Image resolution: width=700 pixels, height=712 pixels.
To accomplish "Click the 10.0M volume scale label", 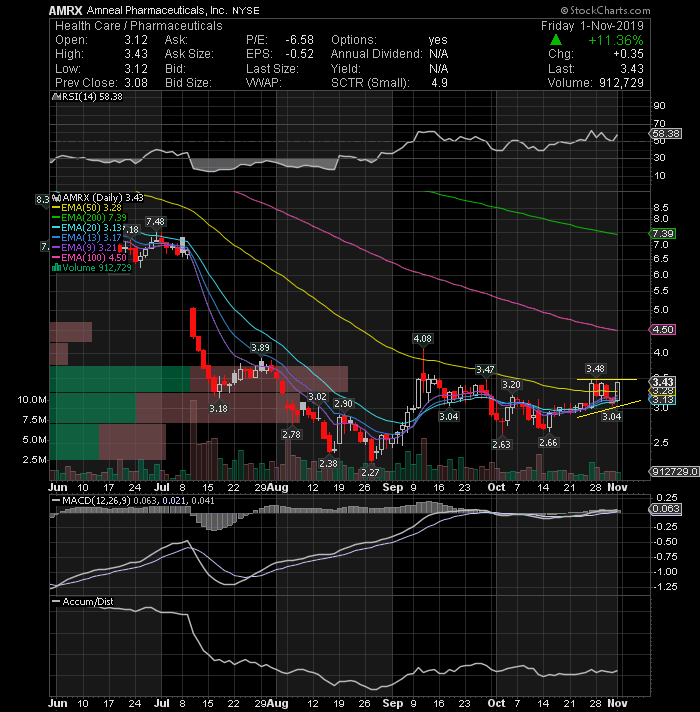I will click(x=32, y=400).
